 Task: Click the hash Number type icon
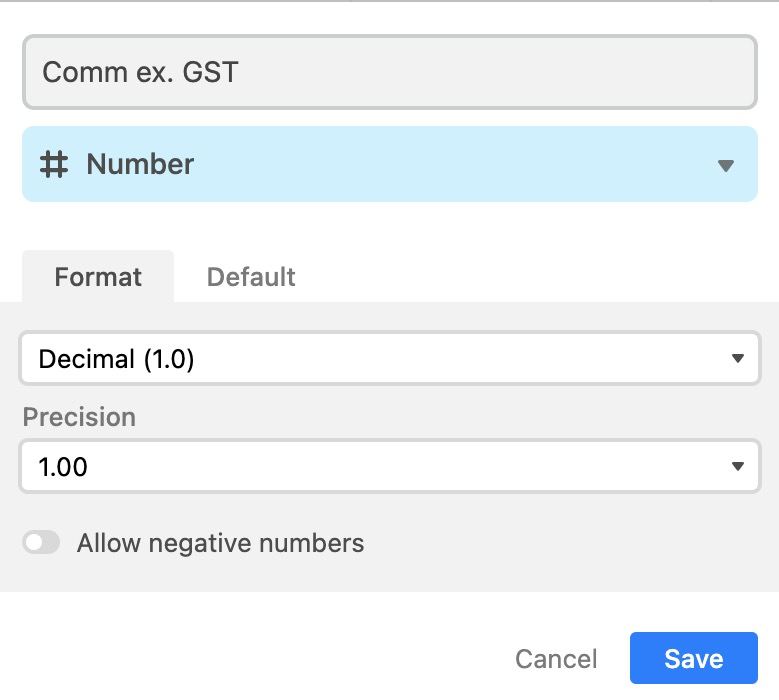pos(54,164)
